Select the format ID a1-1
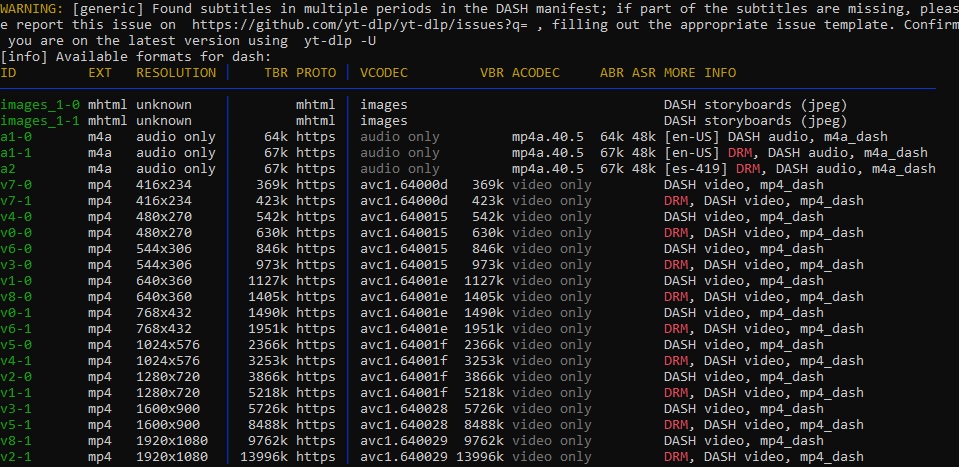This screenshot has width=959, height=467. coord(16,153)
